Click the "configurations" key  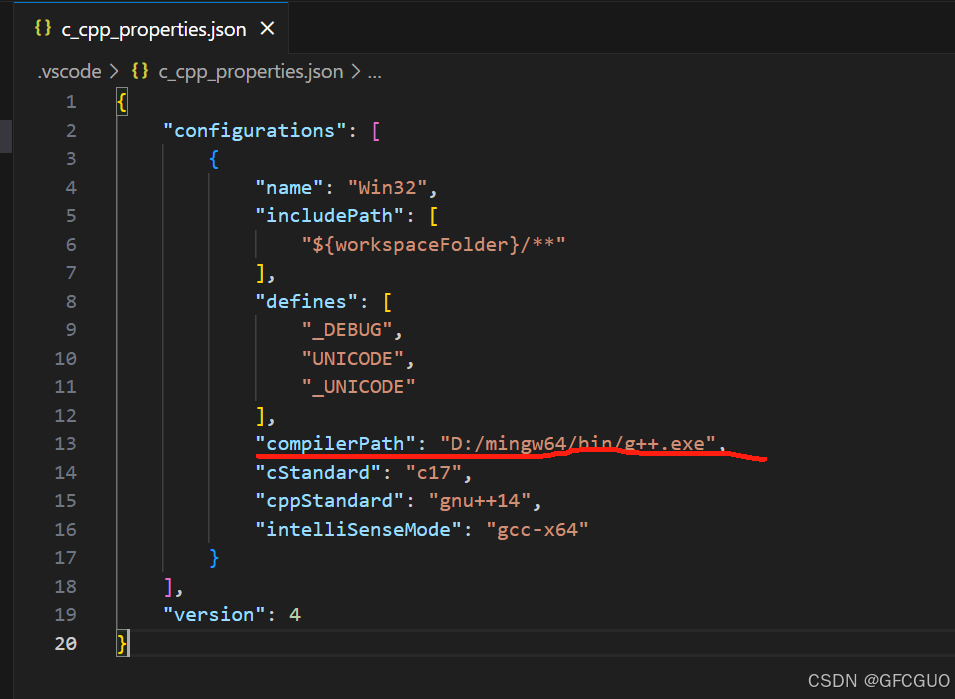point(255,130)
